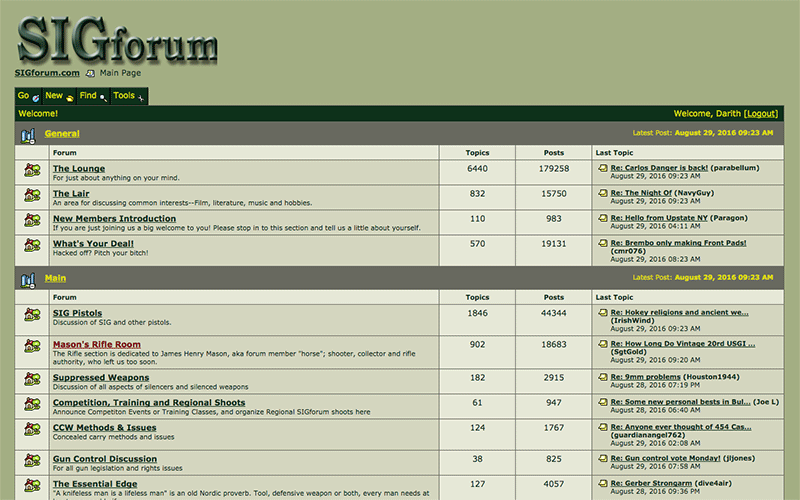Viewport: 800px width, 500px height.
Task: Click forum status icon for The Lounge
Action: click(x=32, y=170)
